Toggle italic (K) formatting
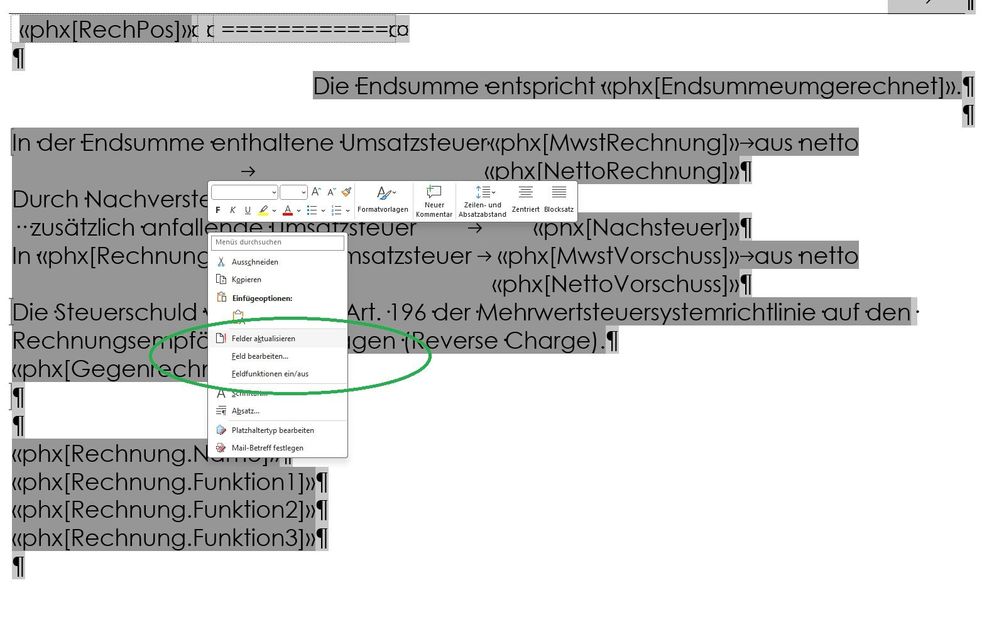999x639 pixels. (233, 211)
